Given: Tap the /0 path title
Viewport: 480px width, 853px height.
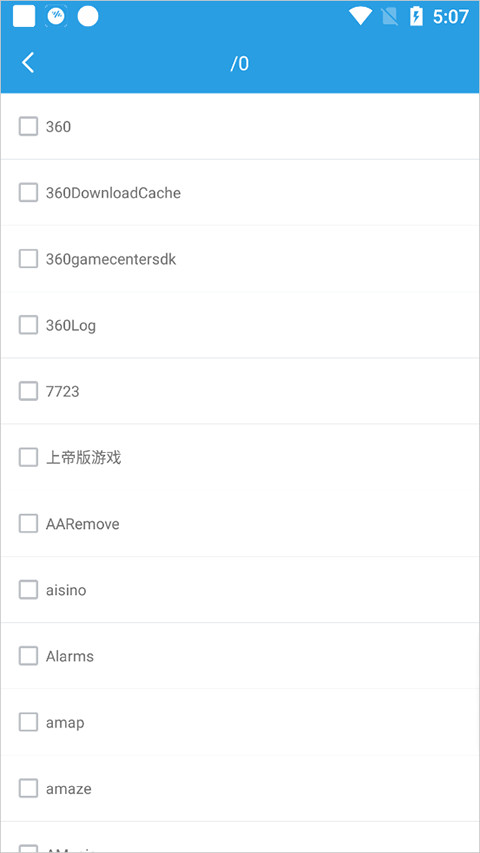Looking at the screenshot, I should pos(239,64).
